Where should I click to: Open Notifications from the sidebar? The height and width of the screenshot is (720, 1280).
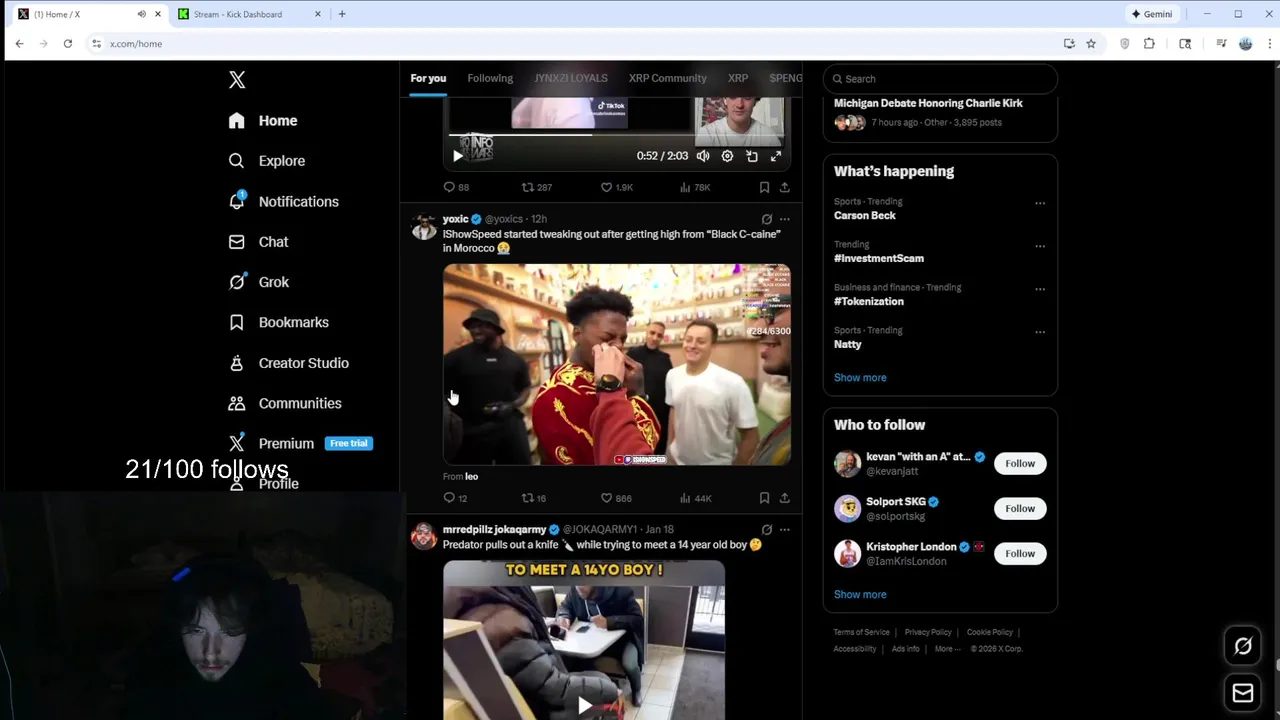[283, 202]
